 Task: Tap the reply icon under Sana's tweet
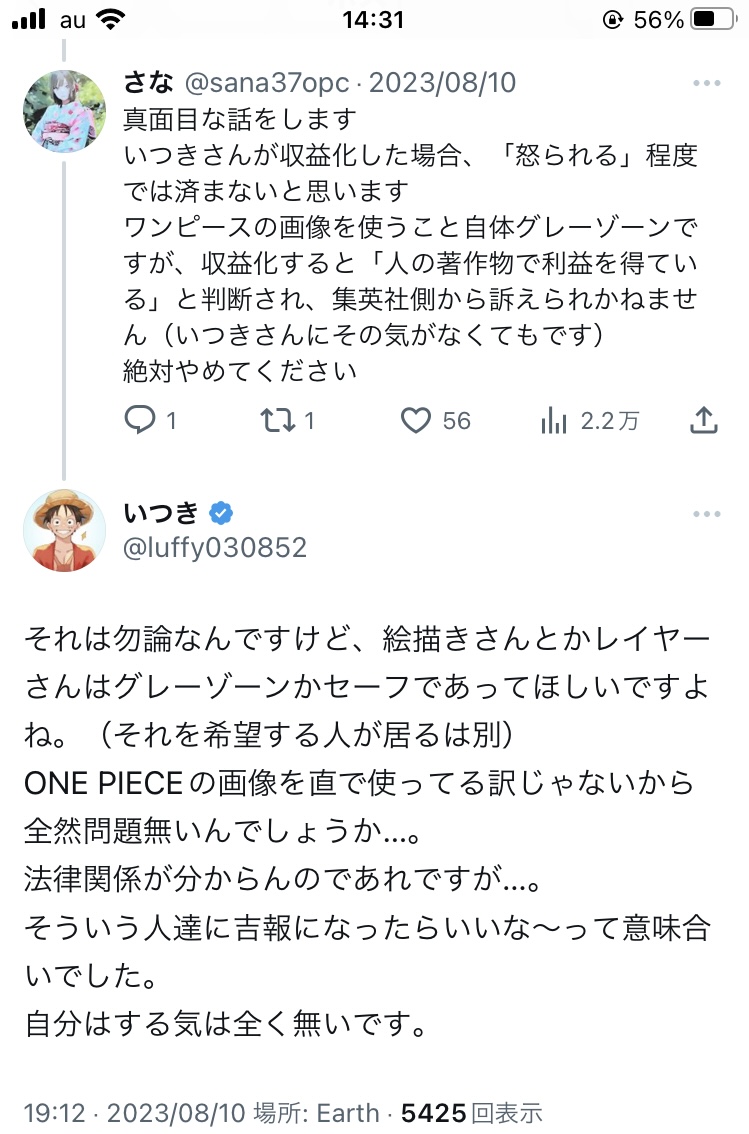(x=140, y=420)
